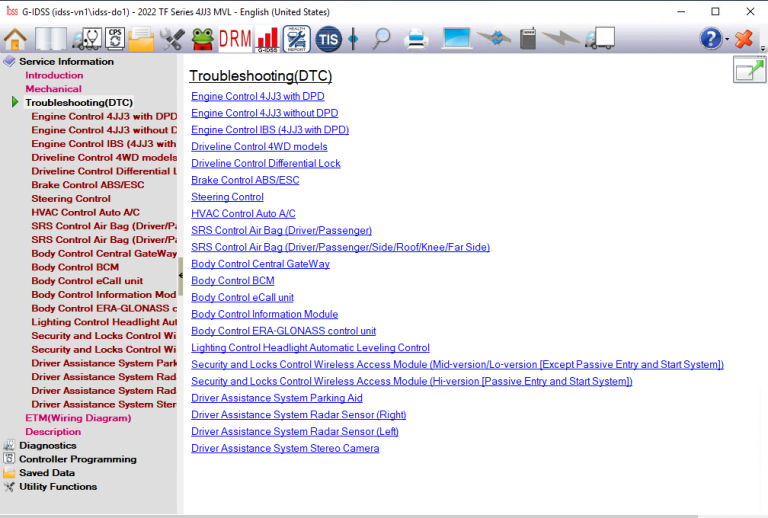The image size is (768, 518).
Task: Click the connection sync arrows icon
Action: coord(495,38)
